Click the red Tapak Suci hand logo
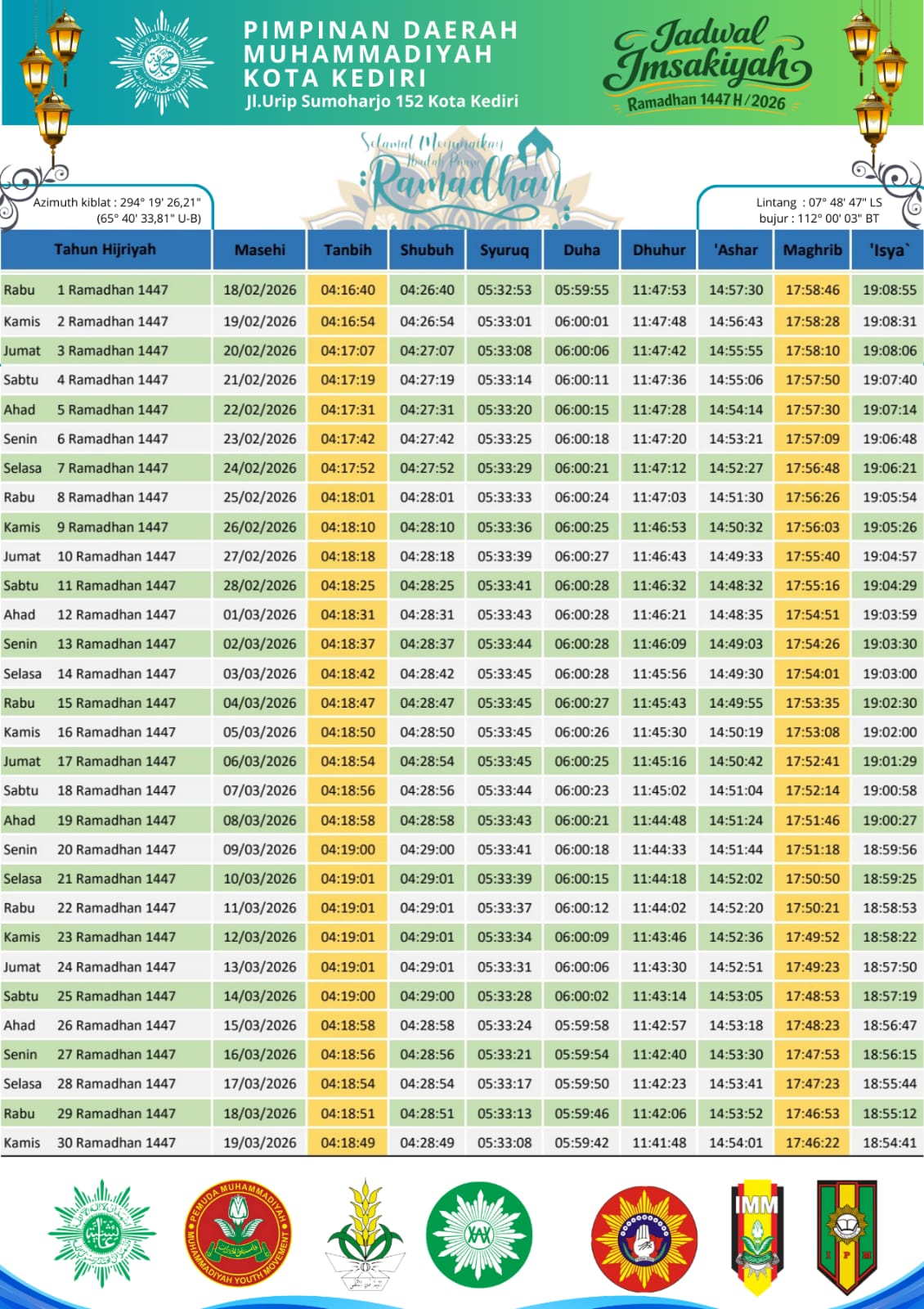 644,1240
